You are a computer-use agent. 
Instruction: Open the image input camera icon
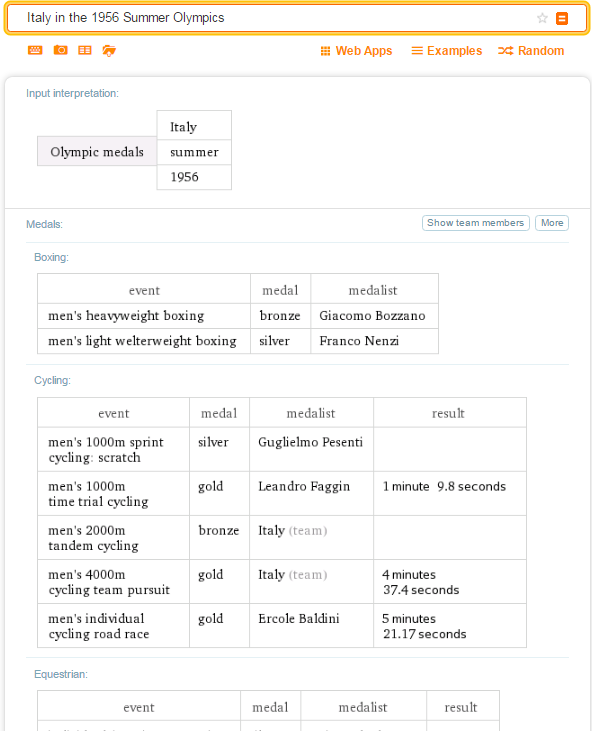61,50
